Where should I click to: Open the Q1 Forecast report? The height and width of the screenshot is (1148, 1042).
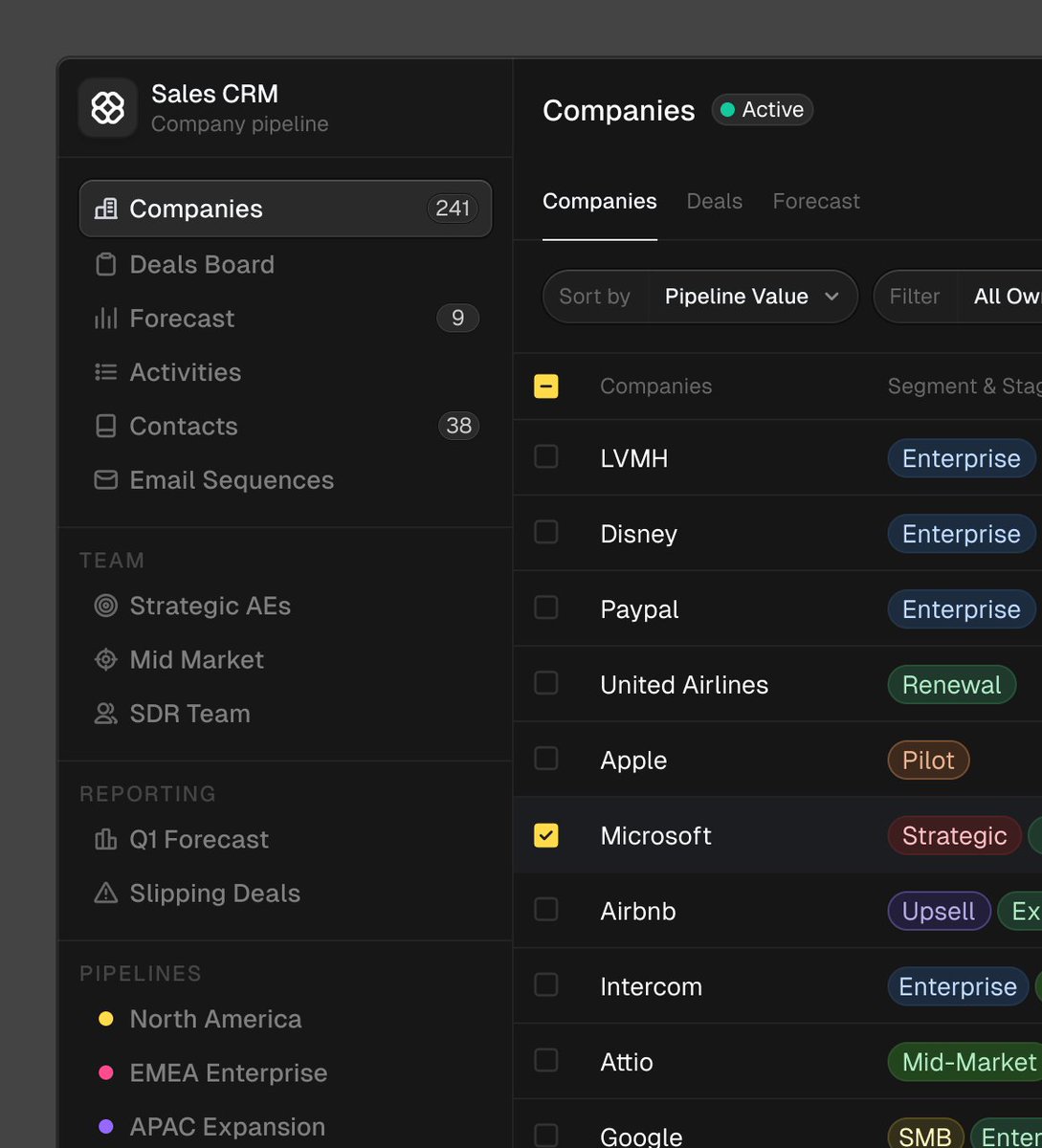[x=285, y=839]
